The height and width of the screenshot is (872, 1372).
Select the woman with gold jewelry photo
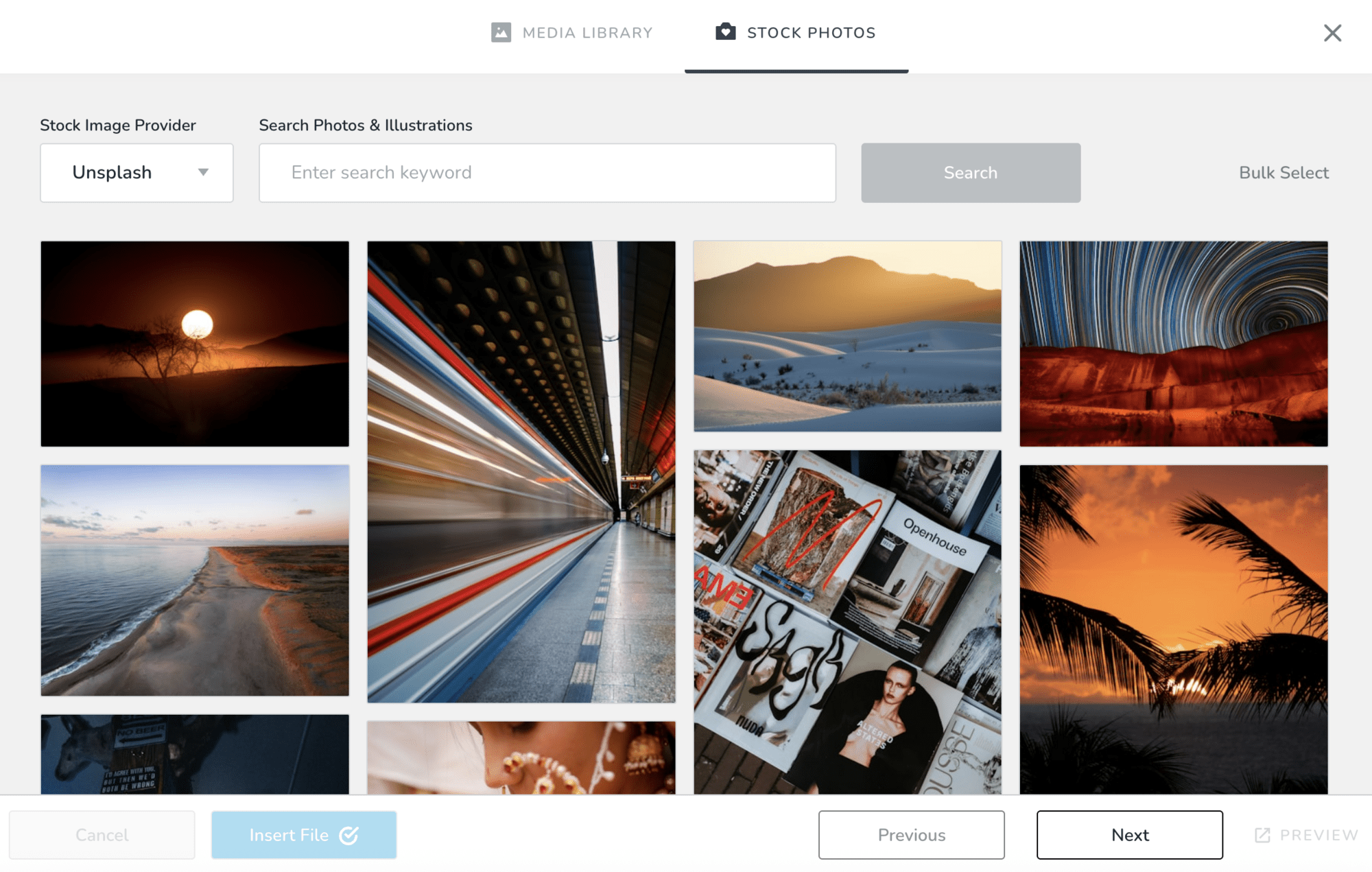(x=521, y=757)
